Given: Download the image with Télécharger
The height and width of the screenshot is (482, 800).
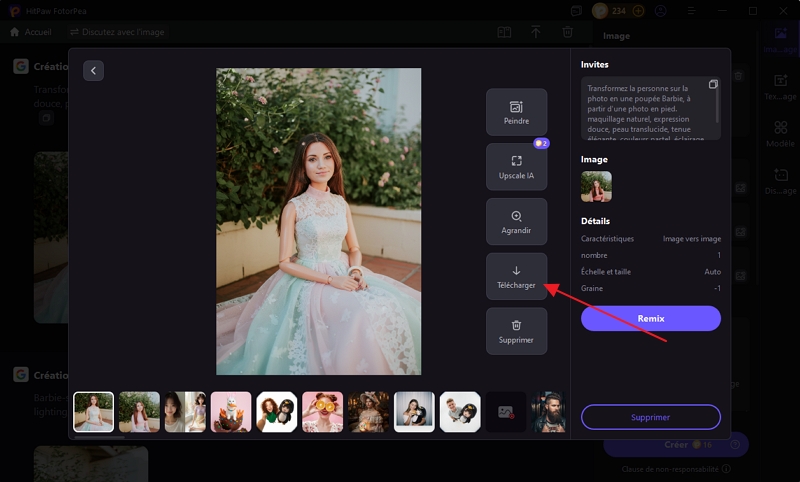Looking at the screenshot, I should 516,276.
